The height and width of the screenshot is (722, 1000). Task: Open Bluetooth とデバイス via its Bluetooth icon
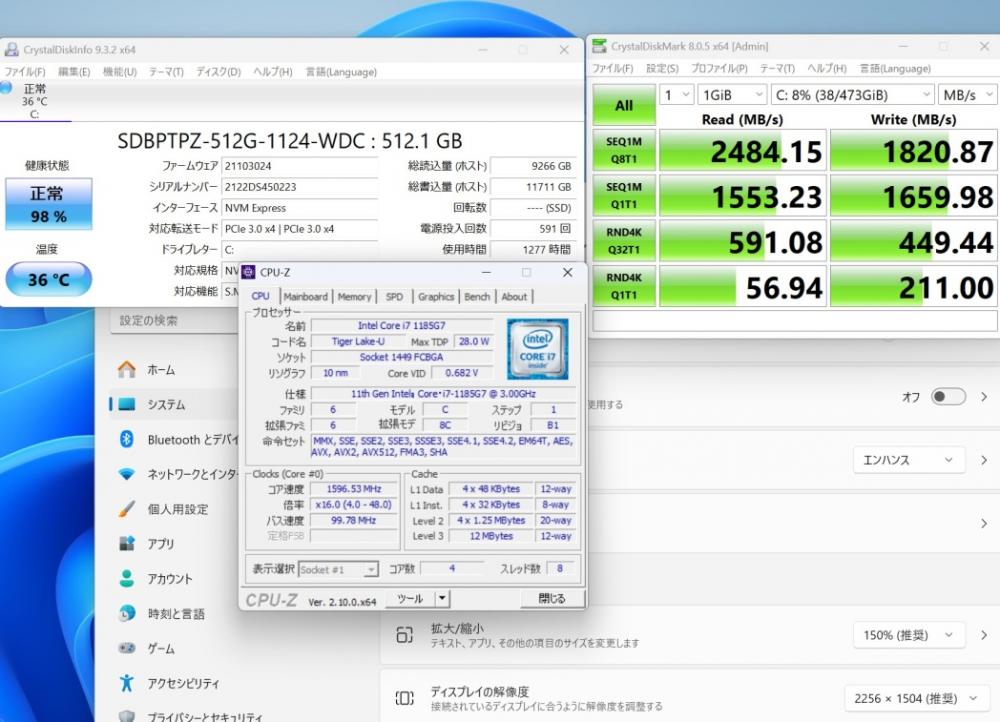click(x=127, y=439)
